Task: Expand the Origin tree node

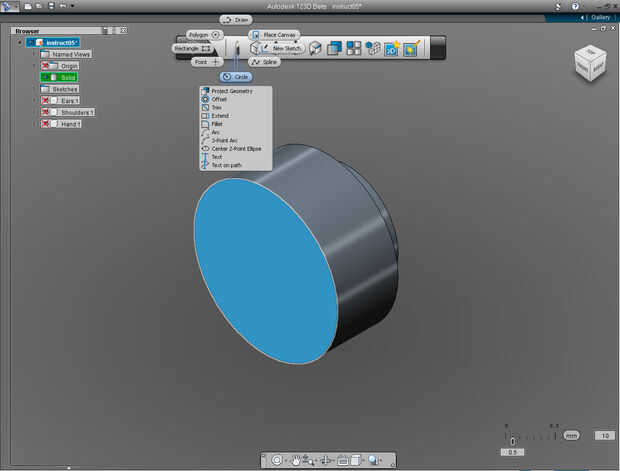Action: click(35, 66)
